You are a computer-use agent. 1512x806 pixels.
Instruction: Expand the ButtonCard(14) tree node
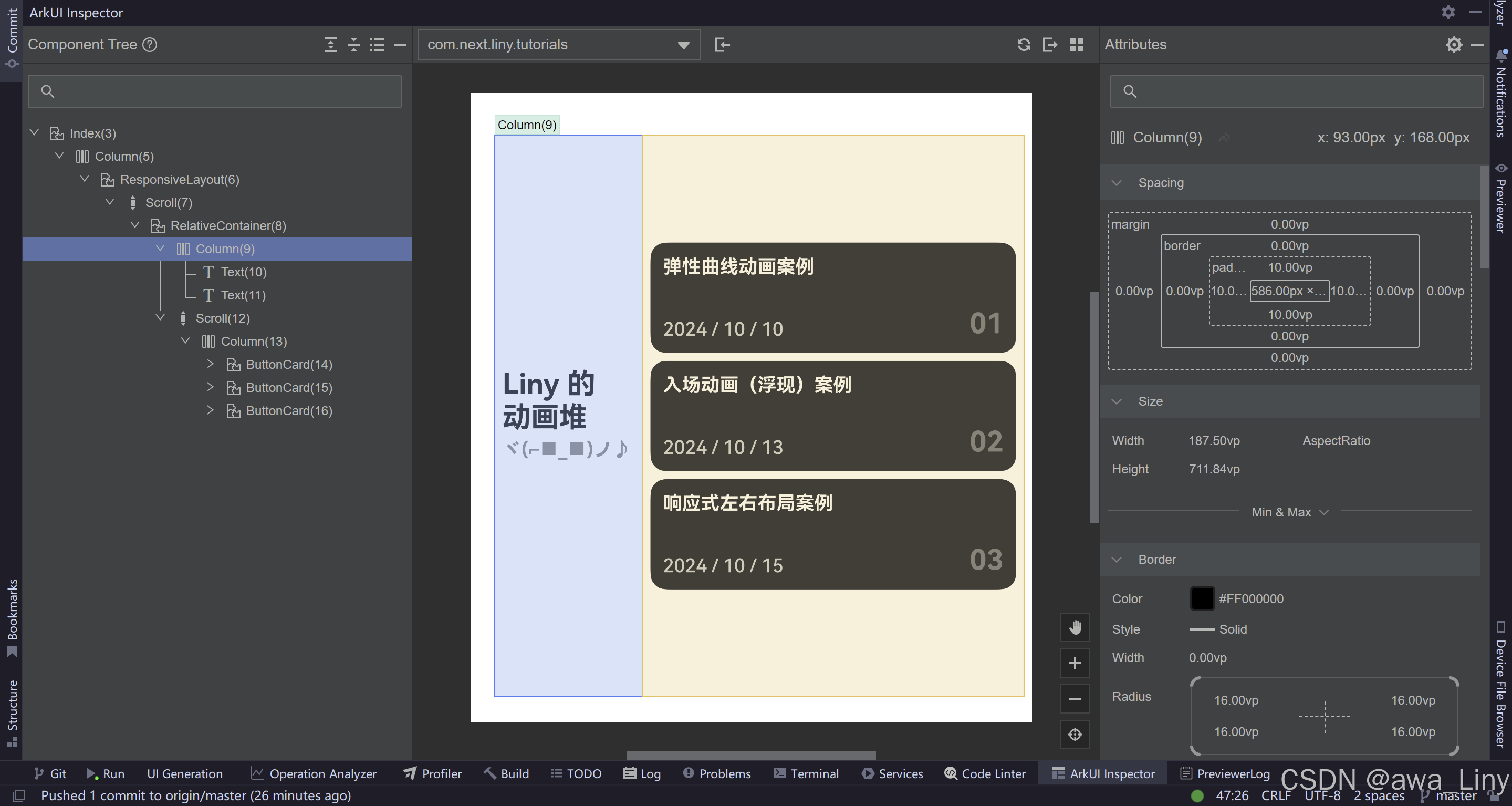210,365
